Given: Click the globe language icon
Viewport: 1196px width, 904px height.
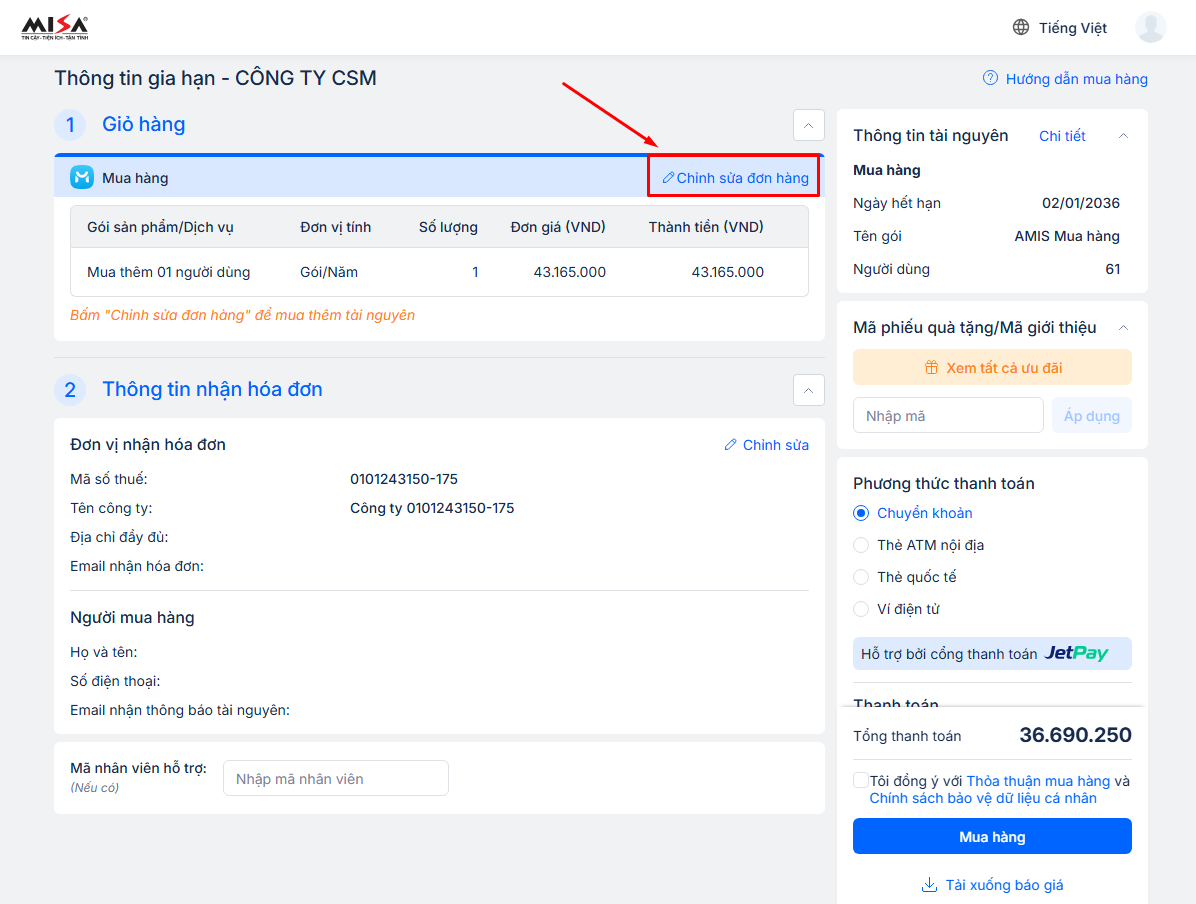Looking at the screenshot, I should click(x=1021, y=27).
